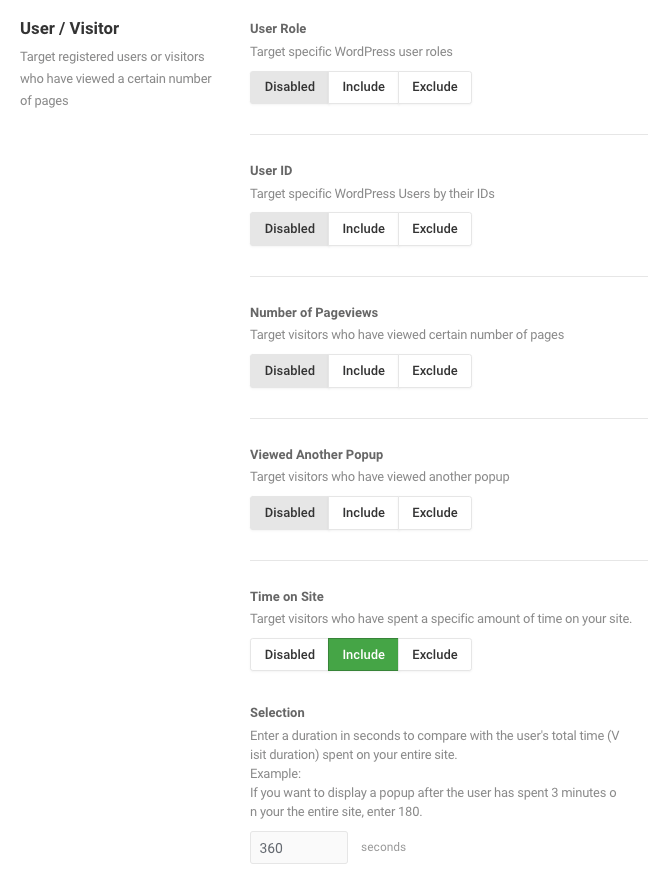Image resolution: width=648 pixels, height=887 pixels.
Task: Select Disabled for Number of Pageviews
Action: click(x=290, y=371)
